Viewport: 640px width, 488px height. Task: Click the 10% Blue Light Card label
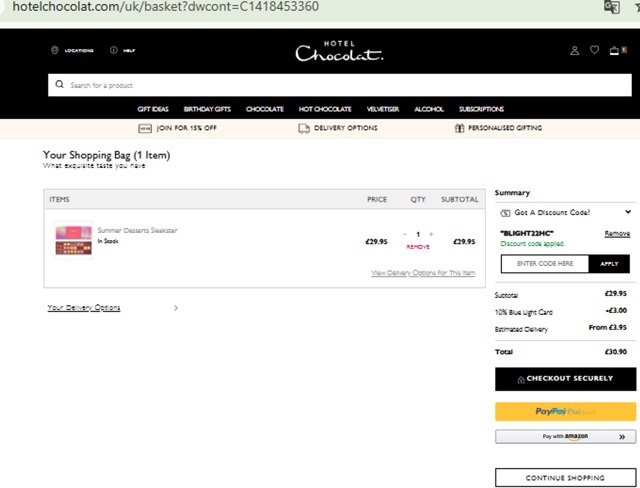524,313
